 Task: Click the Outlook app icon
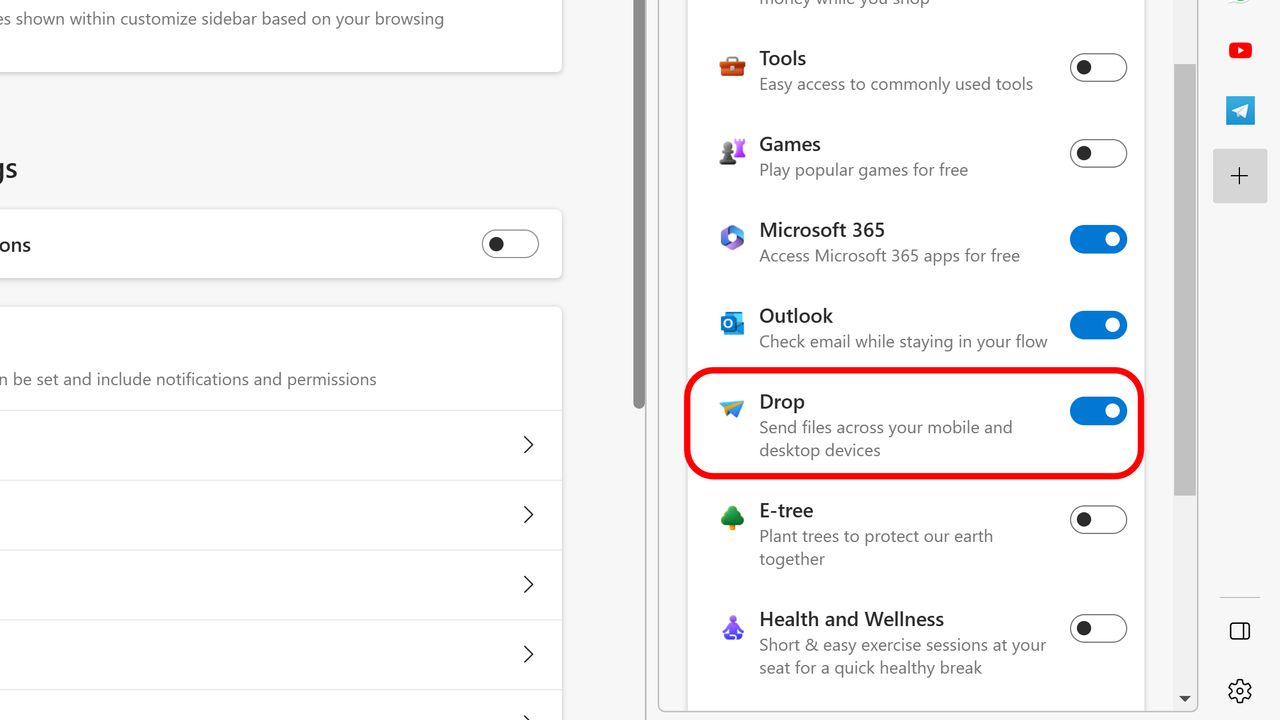732,324
